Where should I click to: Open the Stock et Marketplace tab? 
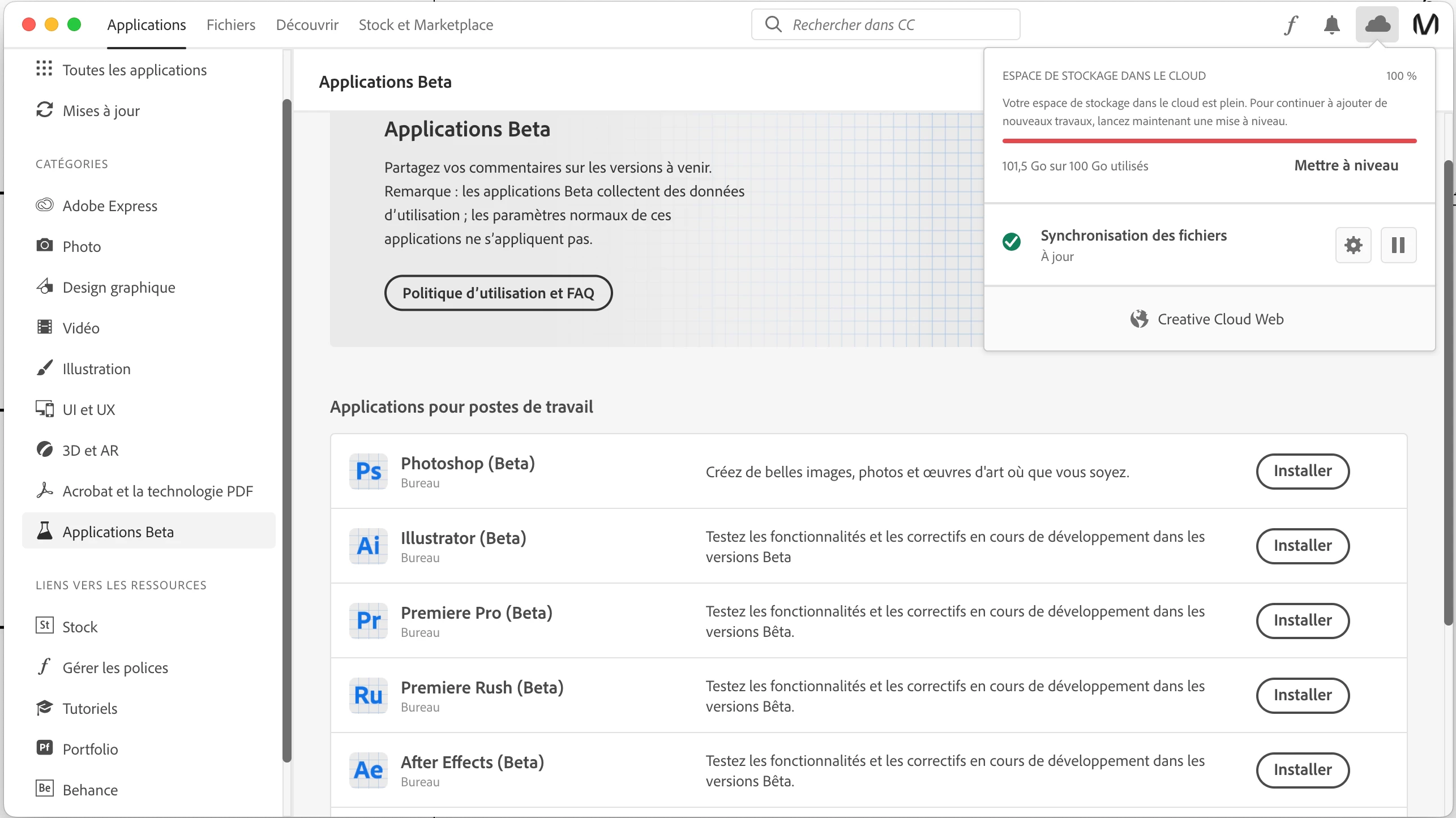pyautogui.click(x=426, y=25)
